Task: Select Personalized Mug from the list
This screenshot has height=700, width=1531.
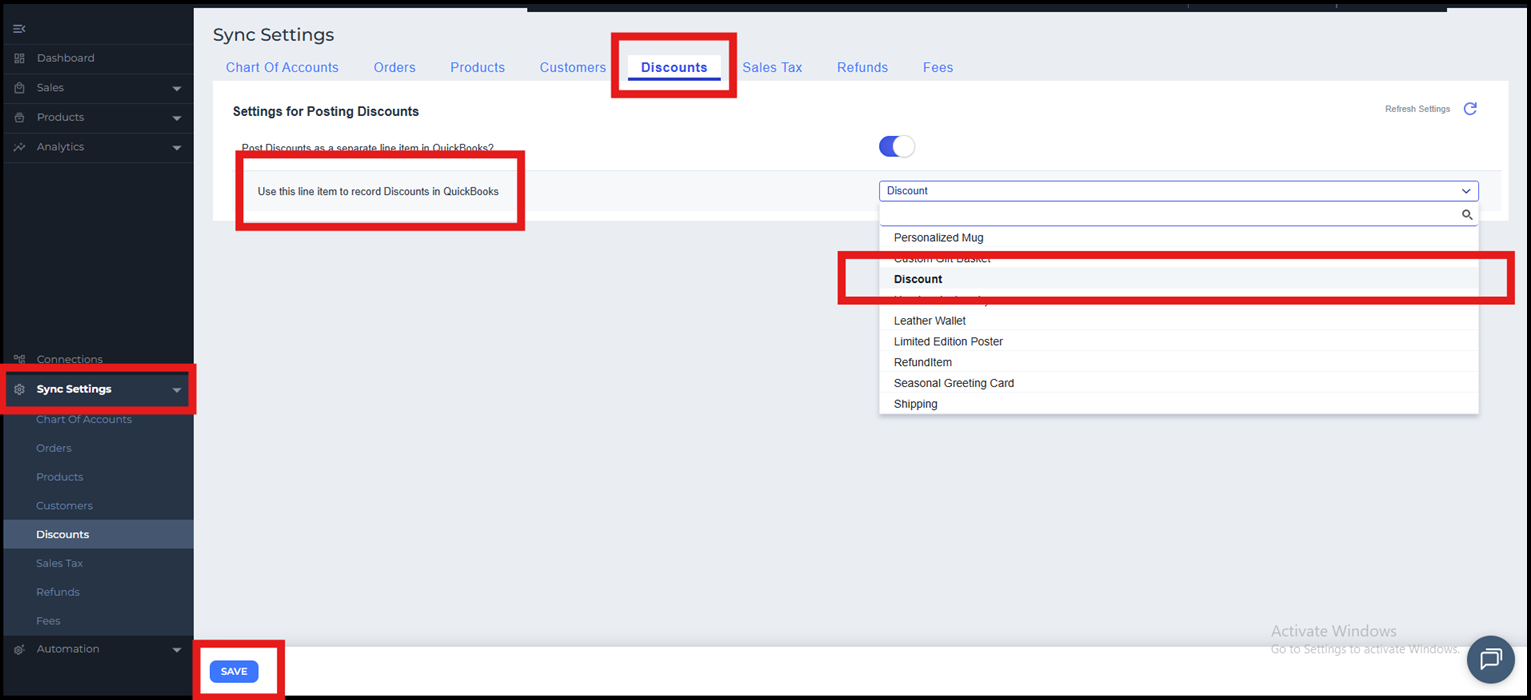Action: point(1179,238)
